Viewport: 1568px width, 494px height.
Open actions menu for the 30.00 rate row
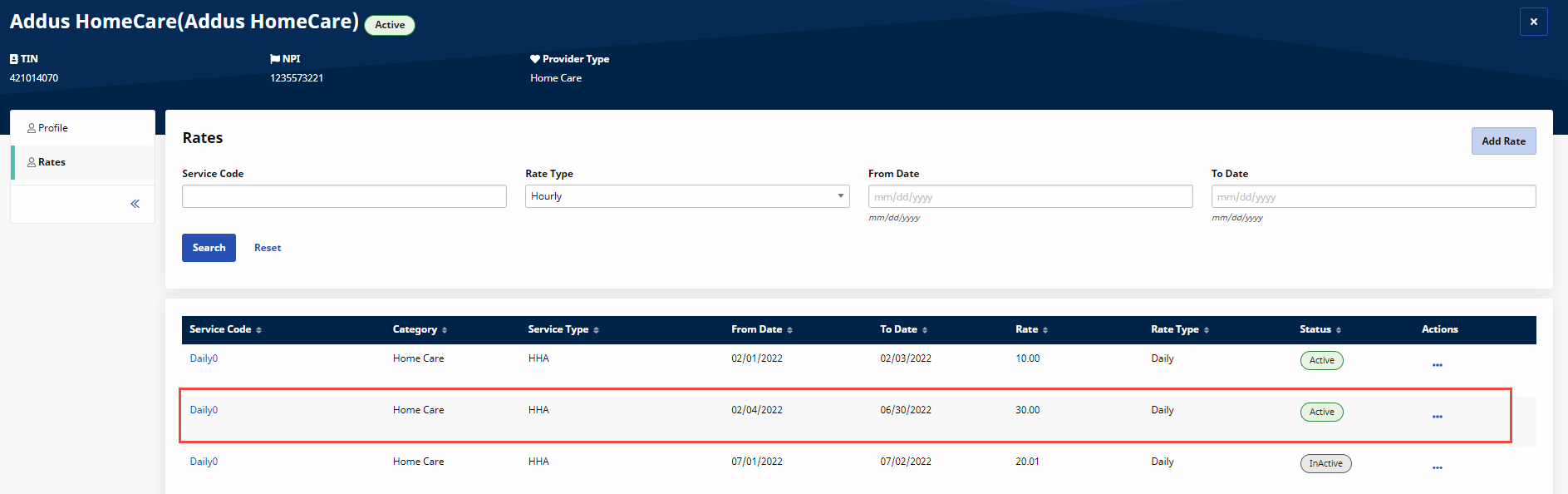pyautogui.click(x=1437, y=417)
